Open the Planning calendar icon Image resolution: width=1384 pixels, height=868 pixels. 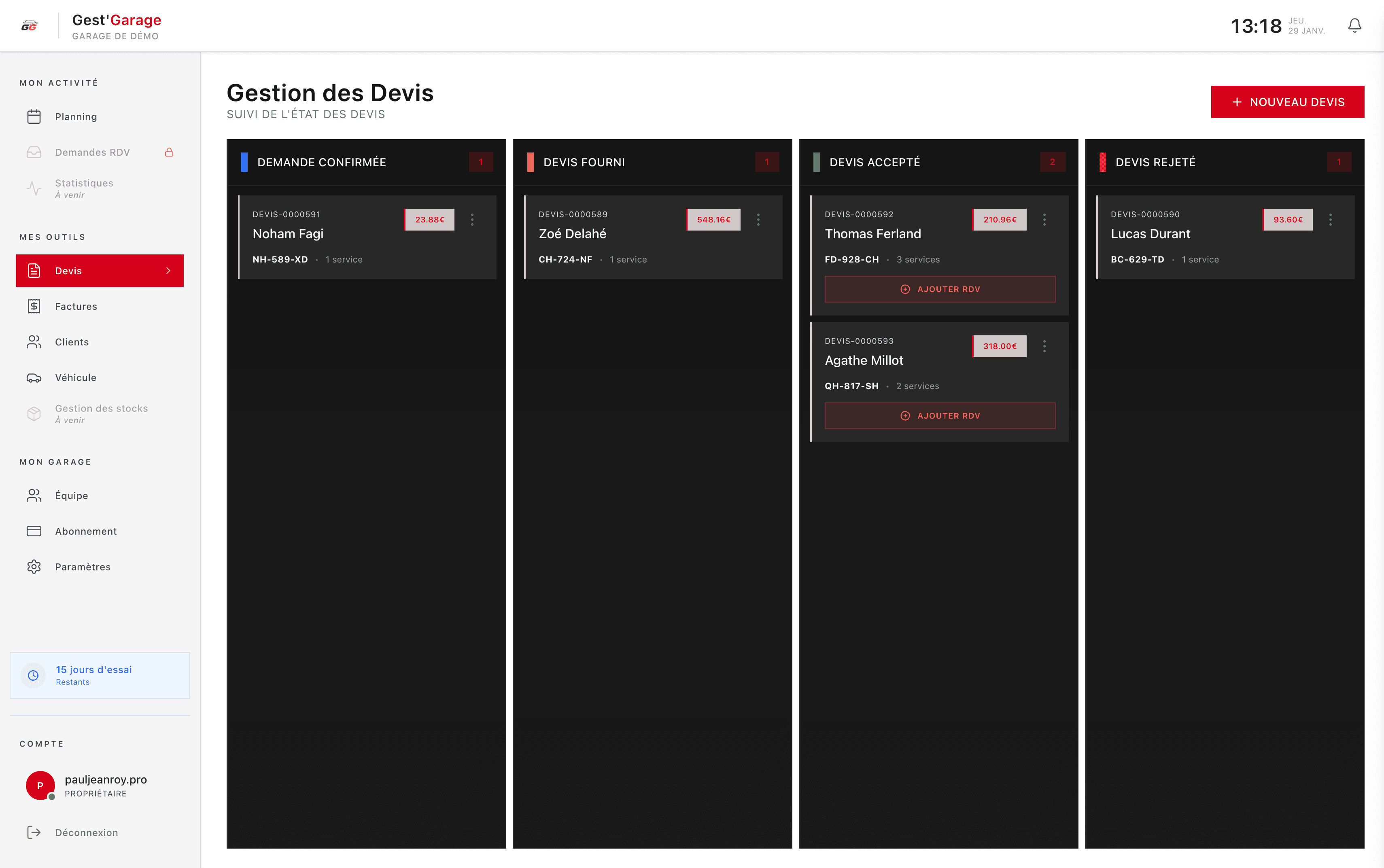click(34, 116)
